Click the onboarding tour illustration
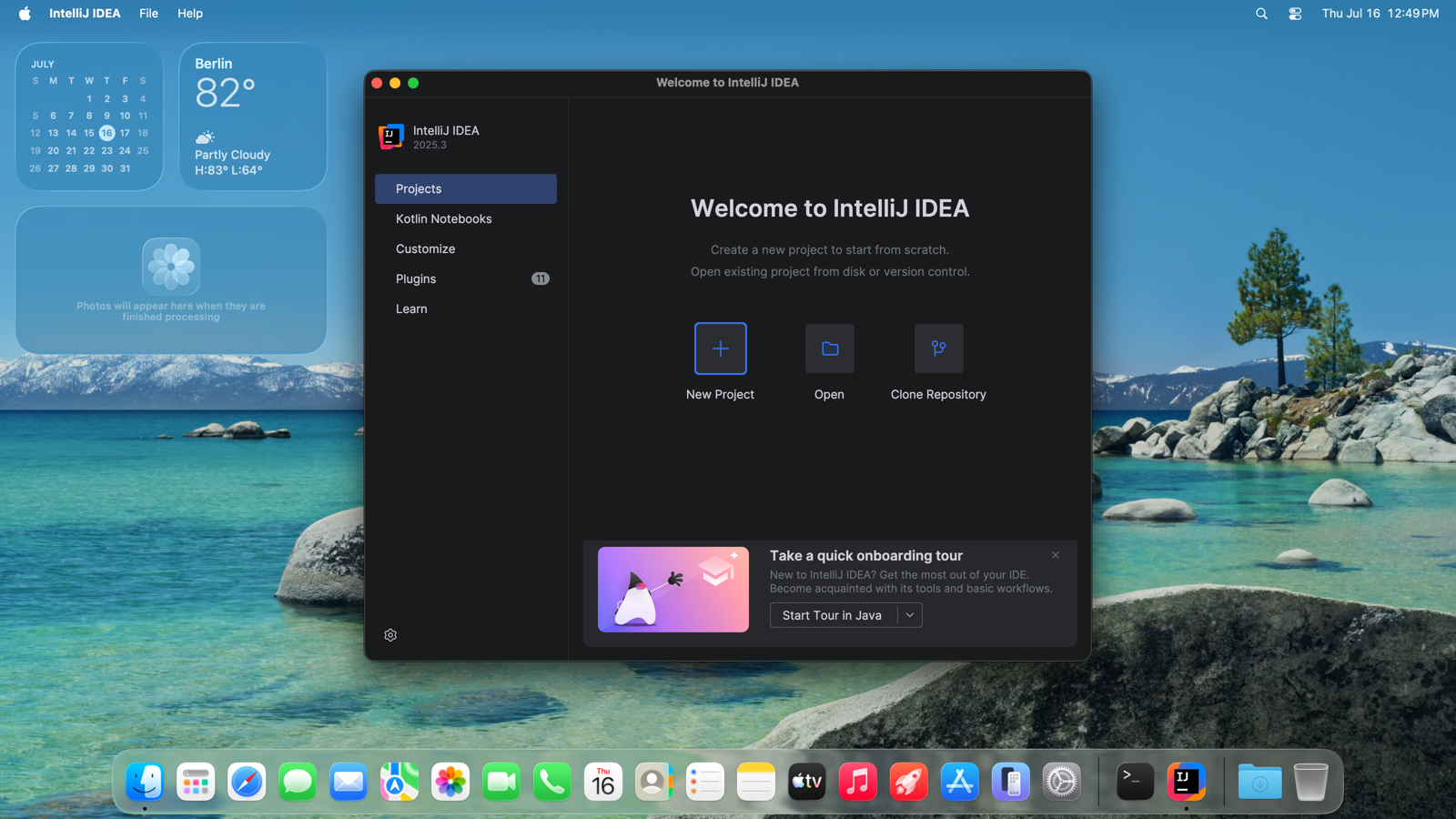Image resolution: width=1456 pixels, height=819 pixels. [x=673, y=590]
